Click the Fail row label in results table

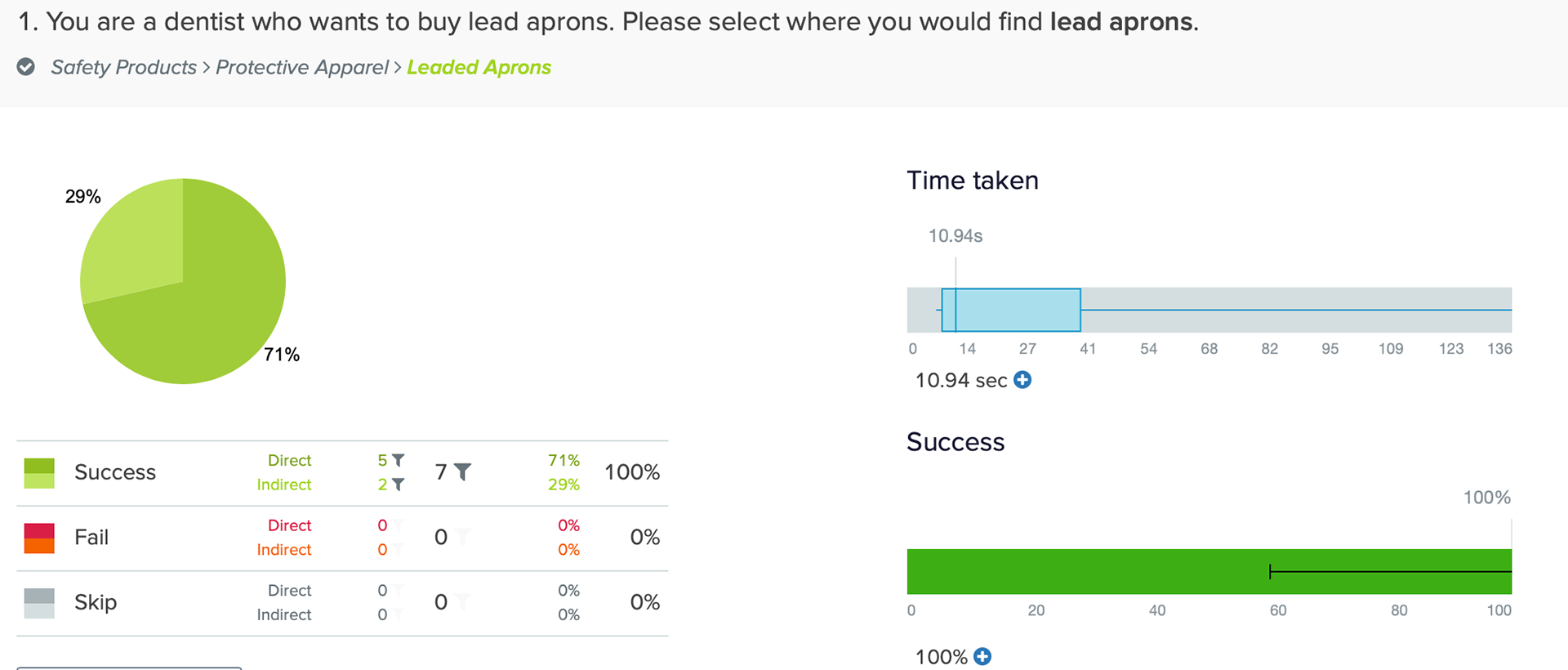tap(91, 537)
